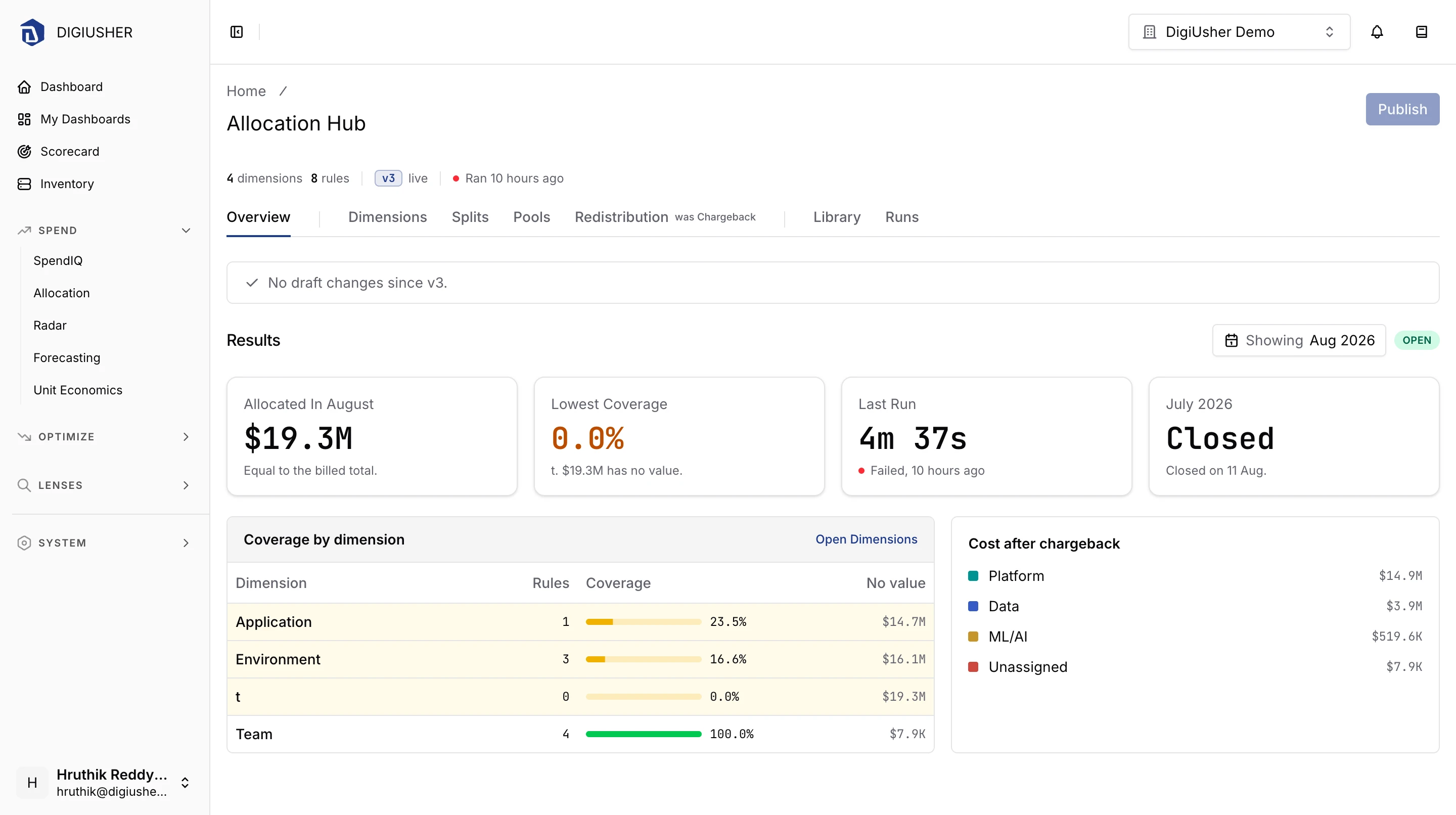The width and height of the screenshot is (1456, 815).
Task: Click the Lowest Coverage card
Action: click(679, 436)
